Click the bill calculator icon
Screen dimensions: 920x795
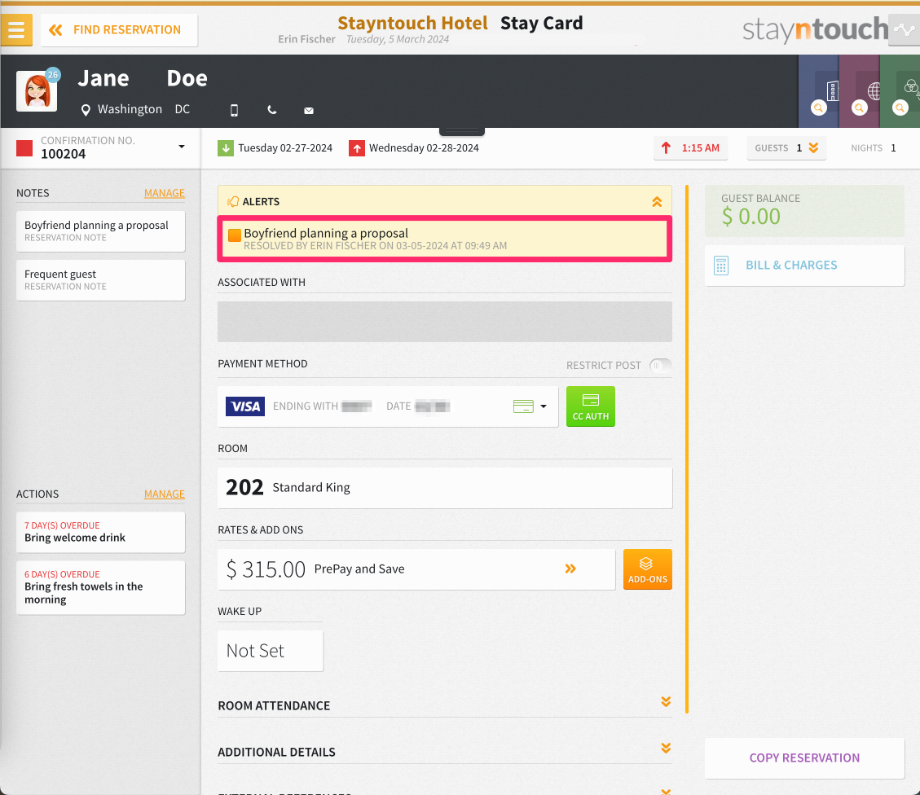coord(721,265)
